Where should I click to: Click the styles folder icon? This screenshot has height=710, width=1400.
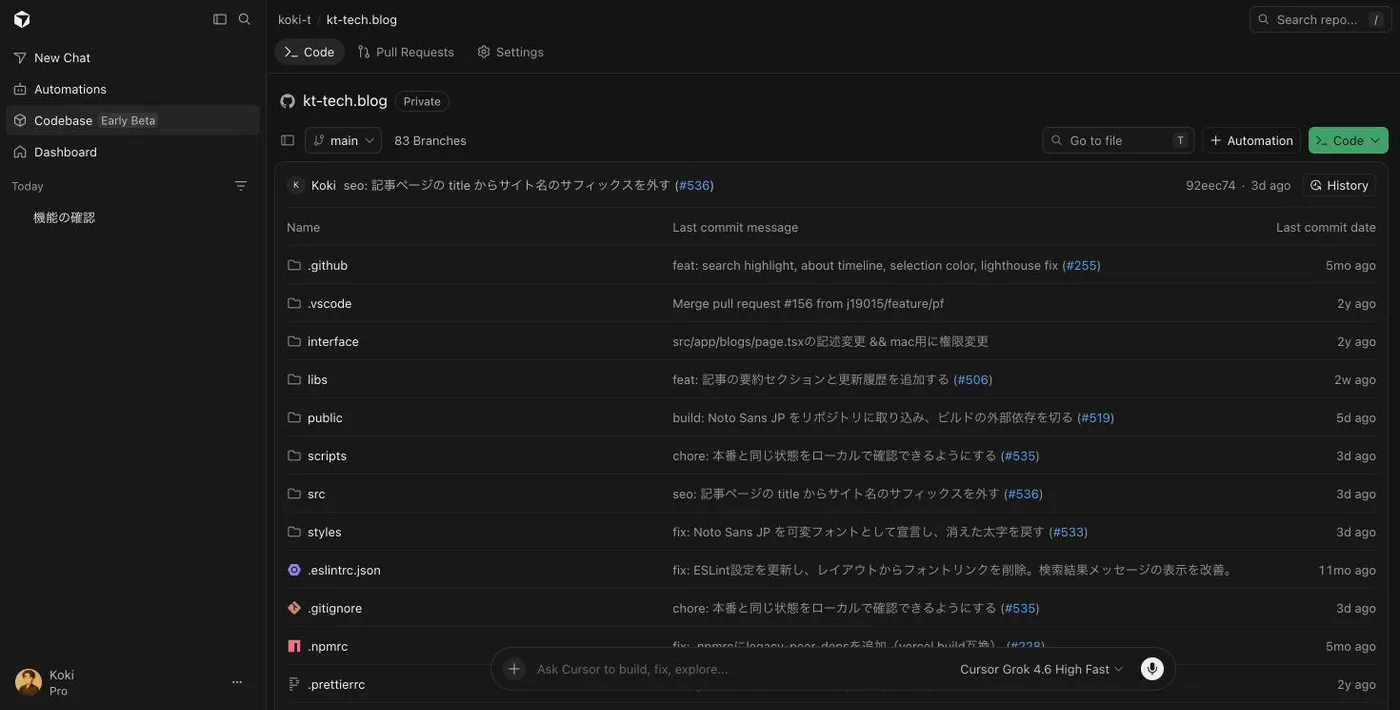click(x=294, y=531)
